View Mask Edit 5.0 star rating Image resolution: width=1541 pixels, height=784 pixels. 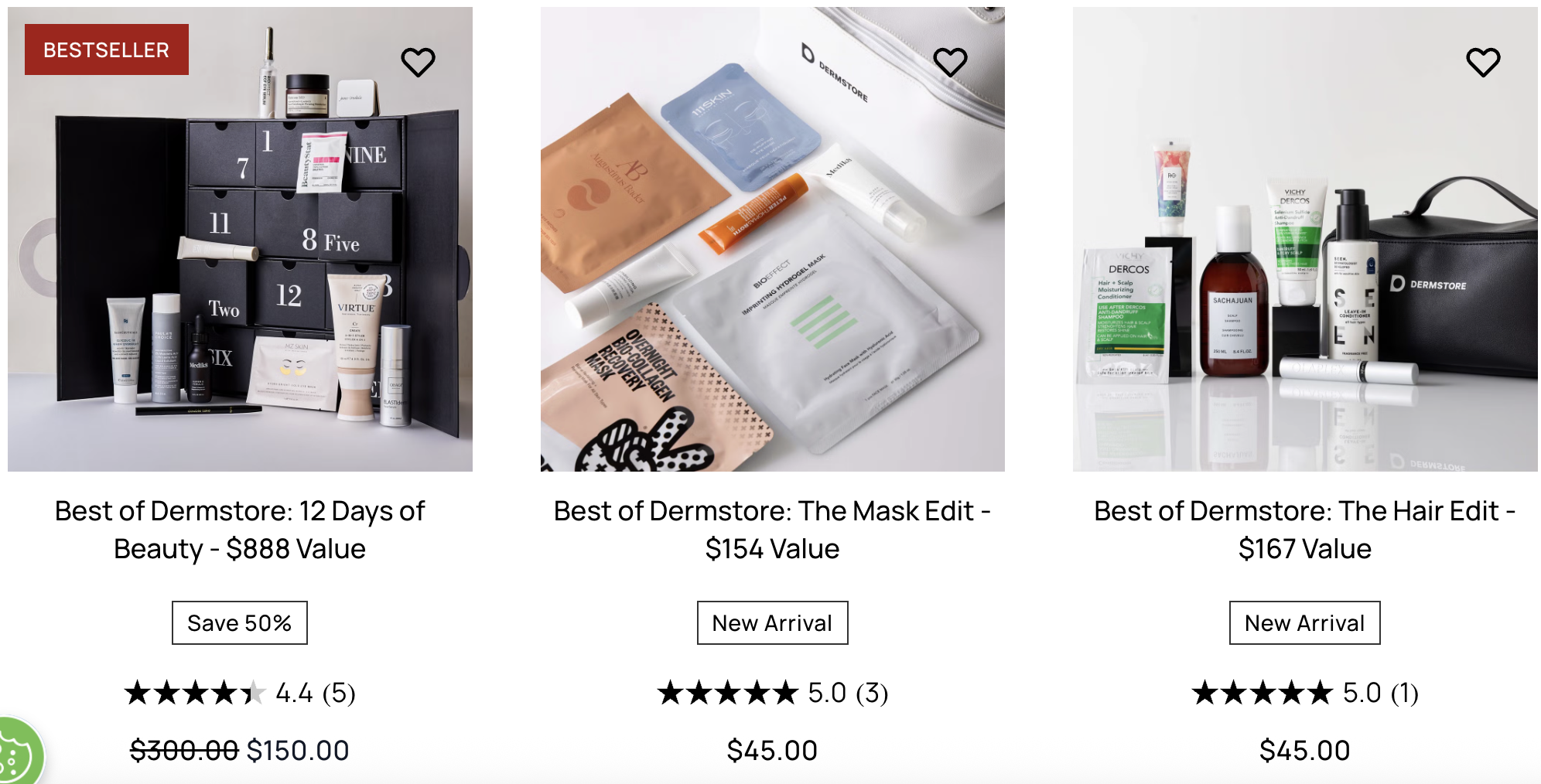[772, 693]
